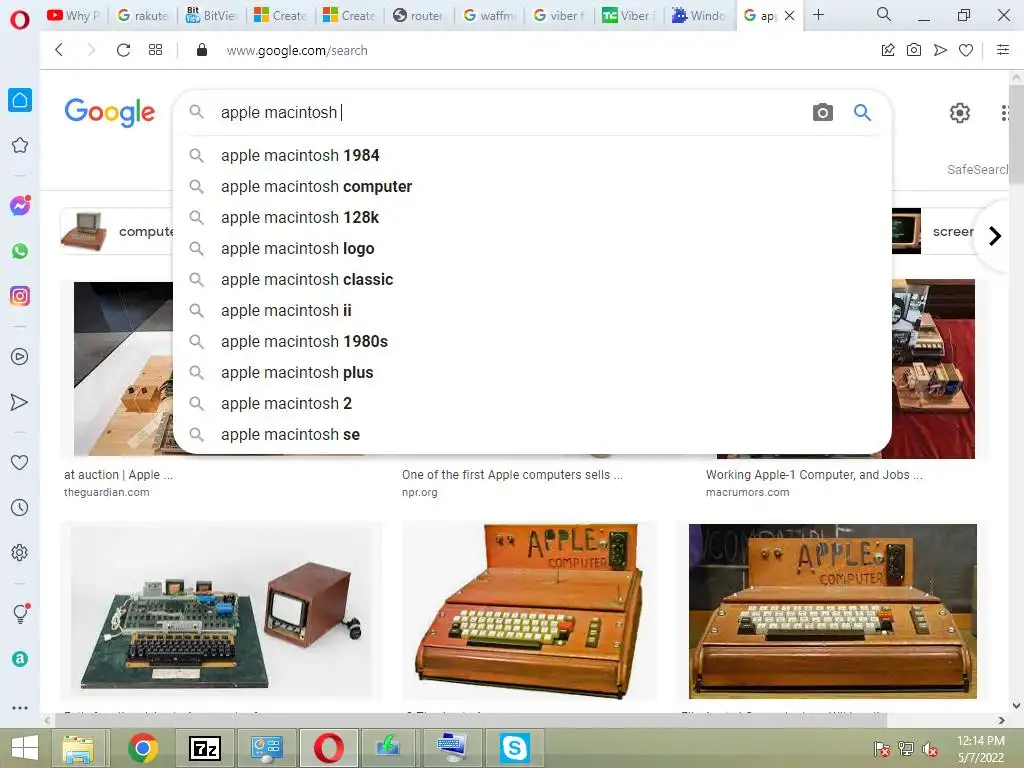
Task: Select suggestion 'apple macintosh ii'
Action: tap(532, 311)
